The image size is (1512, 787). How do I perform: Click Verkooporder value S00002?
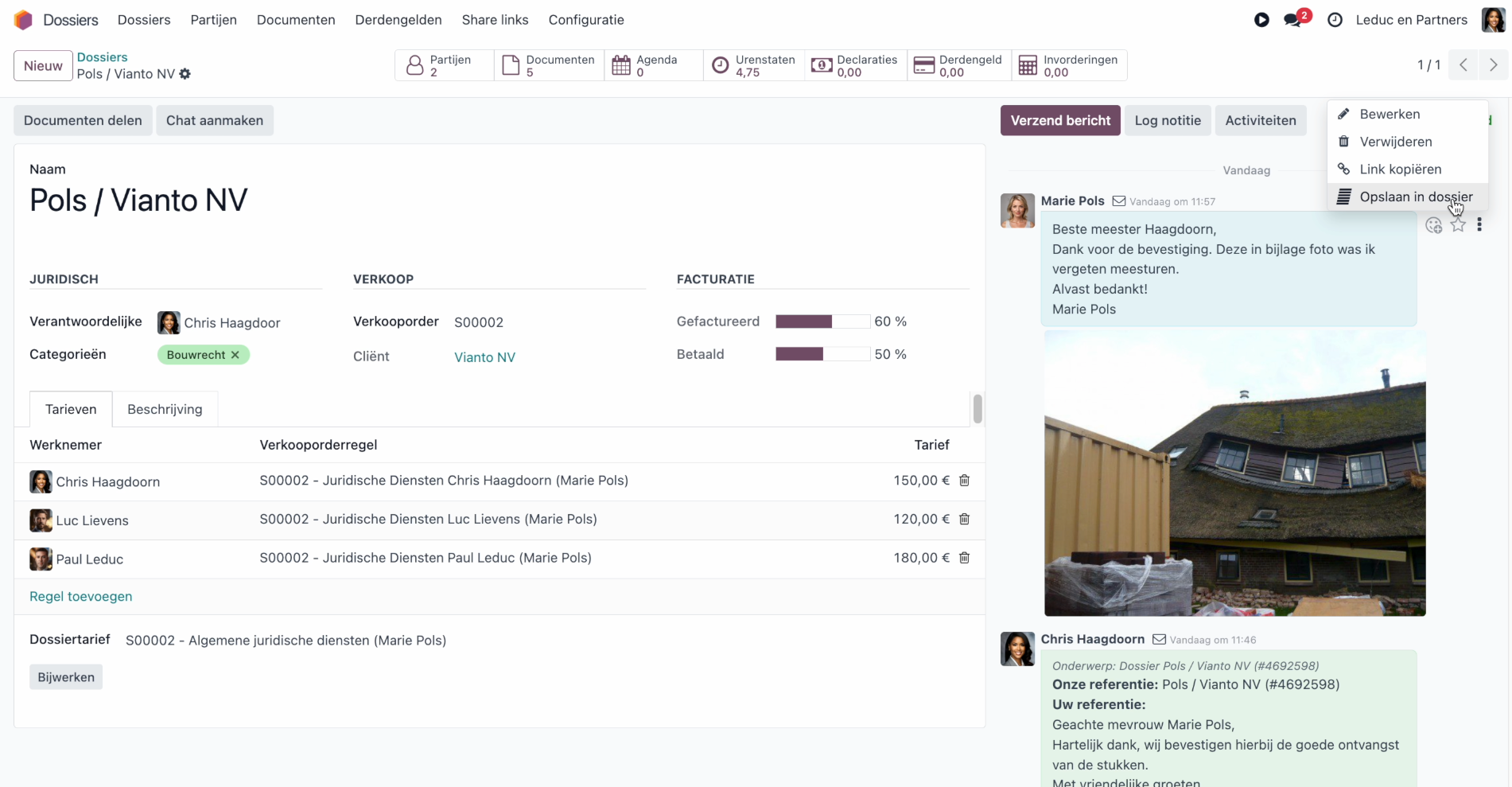coord(479,322)
